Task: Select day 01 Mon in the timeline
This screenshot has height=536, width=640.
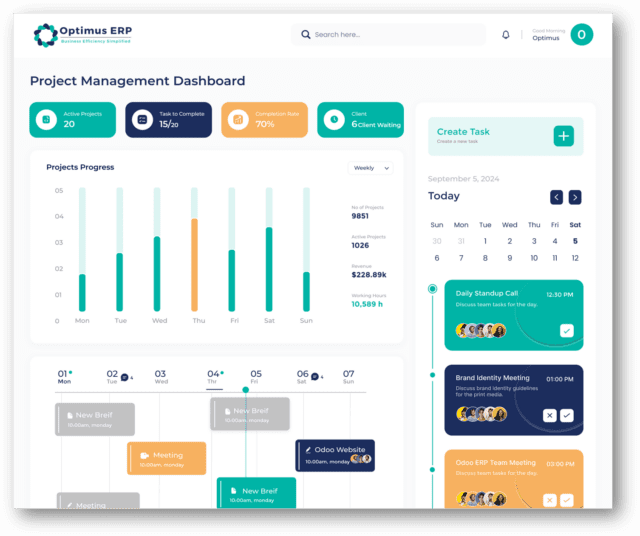Action: click(64, 376)
